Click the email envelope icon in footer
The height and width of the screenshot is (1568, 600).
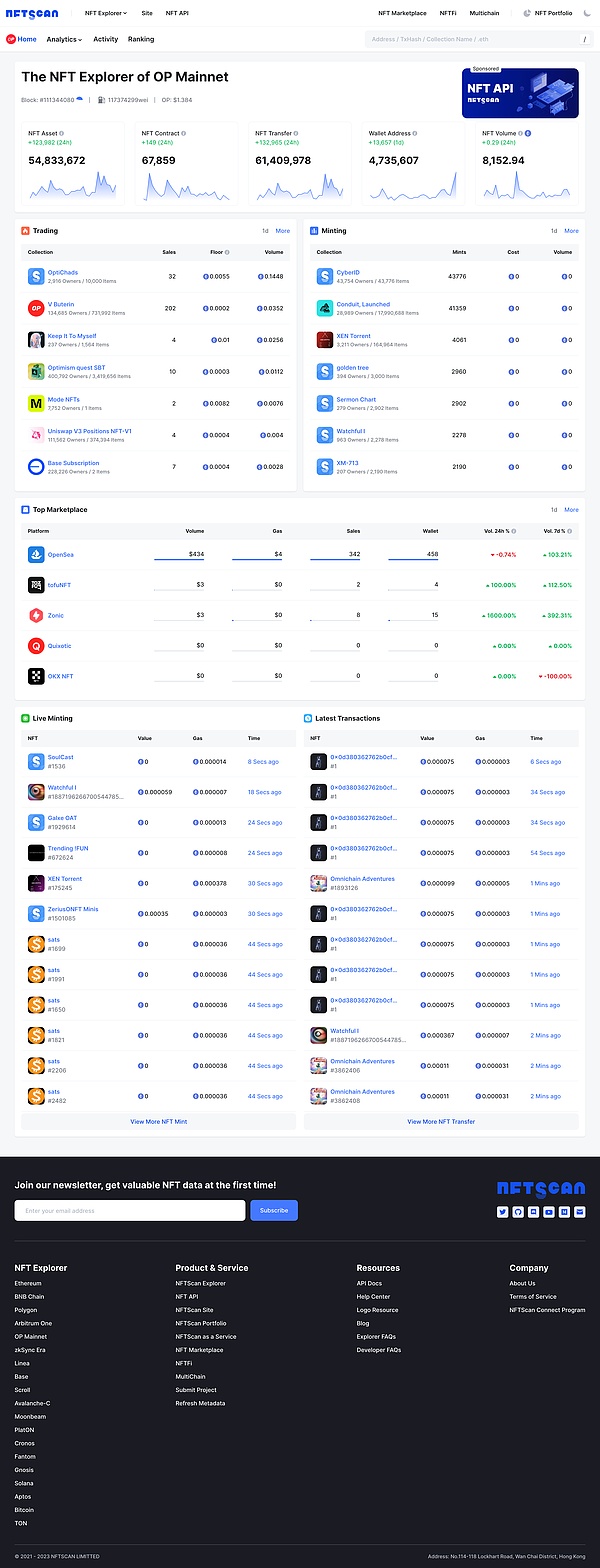click(580, 1212)
